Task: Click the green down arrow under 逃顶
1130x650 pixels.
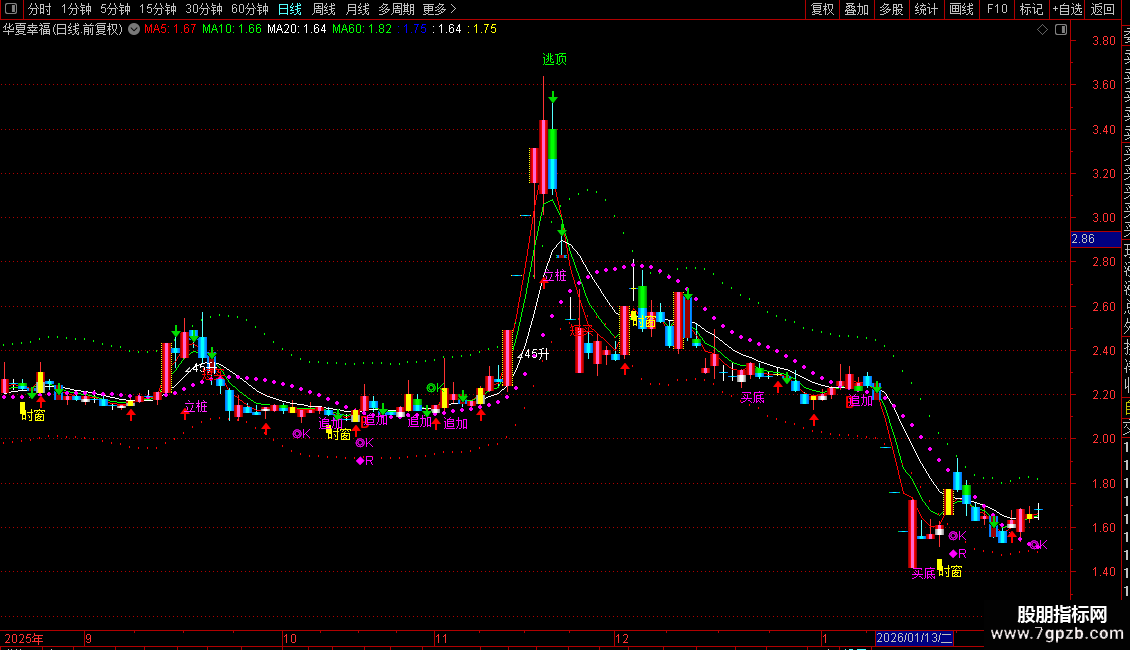Action: 553,97
